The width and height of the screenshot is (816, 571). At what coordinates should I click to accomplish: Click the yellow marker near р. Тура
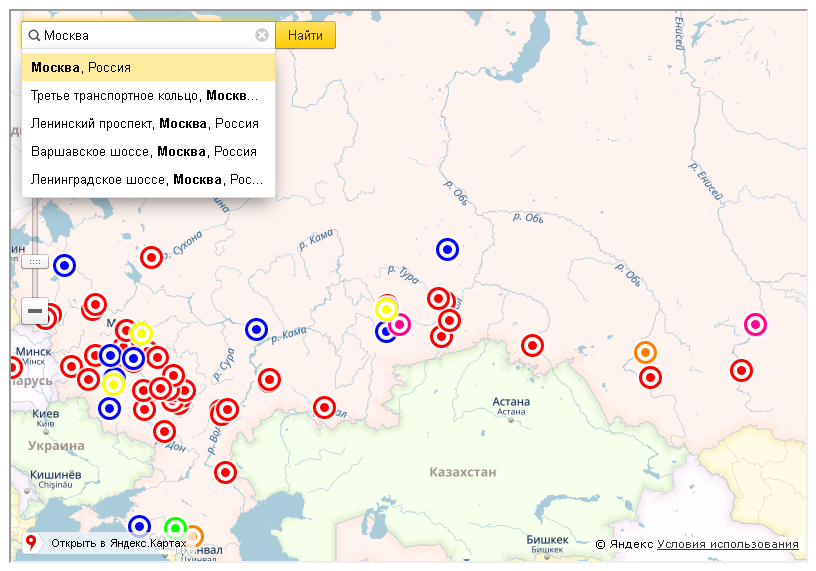(386, 310)
